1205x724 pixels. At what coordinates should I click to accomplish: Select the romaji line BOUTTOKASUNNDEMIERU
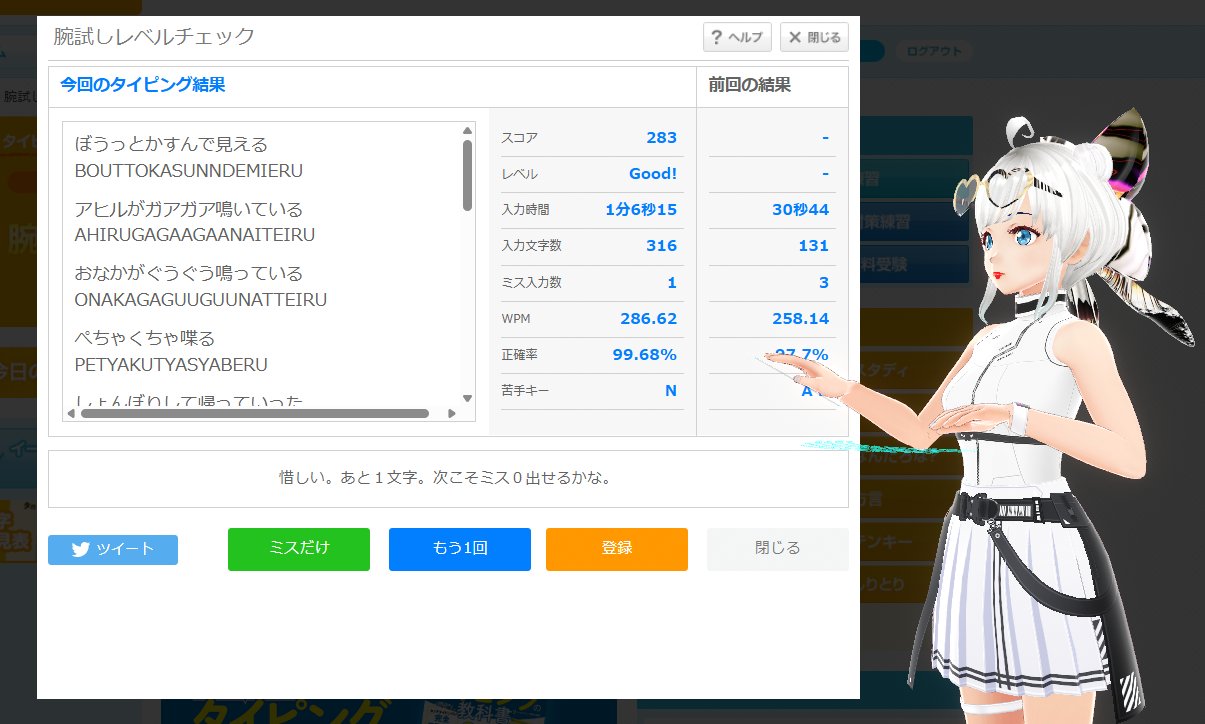click(x=188, y=171)
